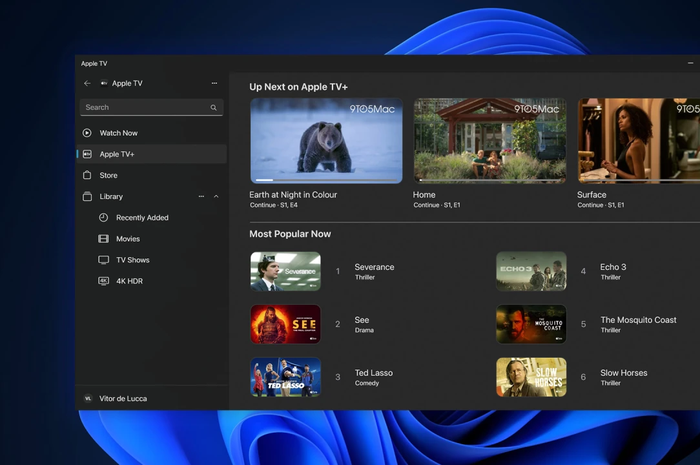700x465 pixels.
Task: Click 'Continue · S1, E1' under Home
Action: (437, 205)
